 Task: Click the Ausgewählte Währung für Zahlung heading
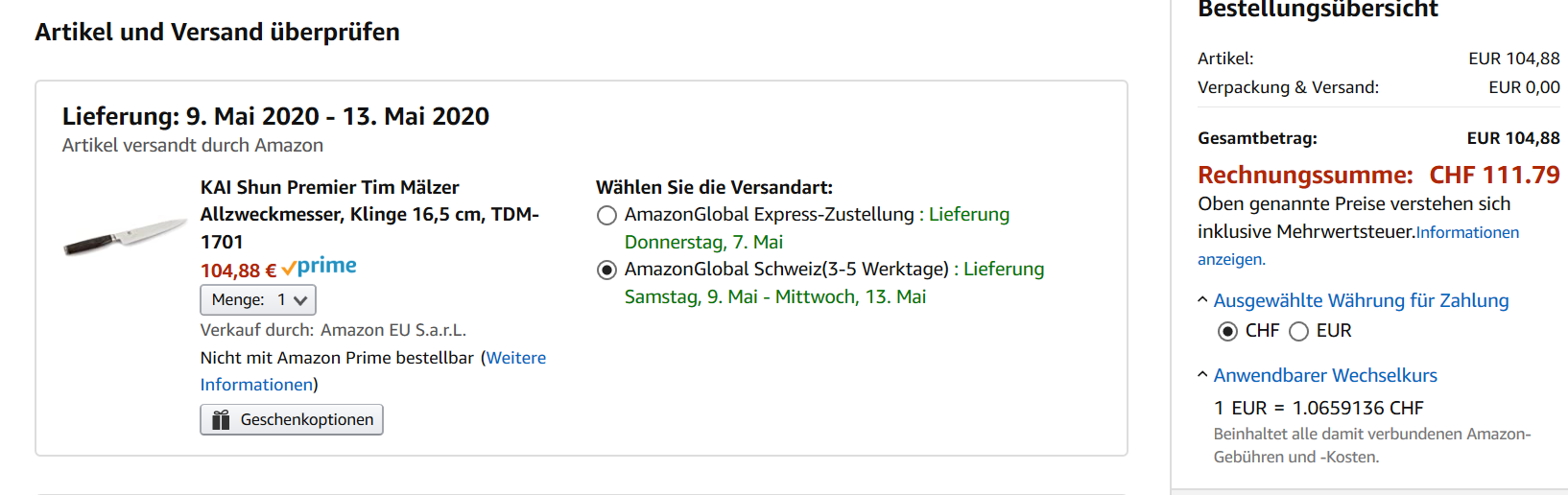pyautogui.click(x=1361, y=301)
